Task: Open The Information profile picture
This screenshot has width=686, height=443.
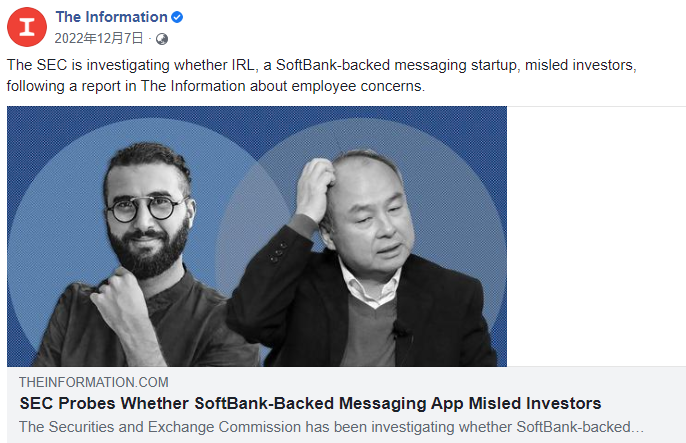Action: tap(27, 27)
